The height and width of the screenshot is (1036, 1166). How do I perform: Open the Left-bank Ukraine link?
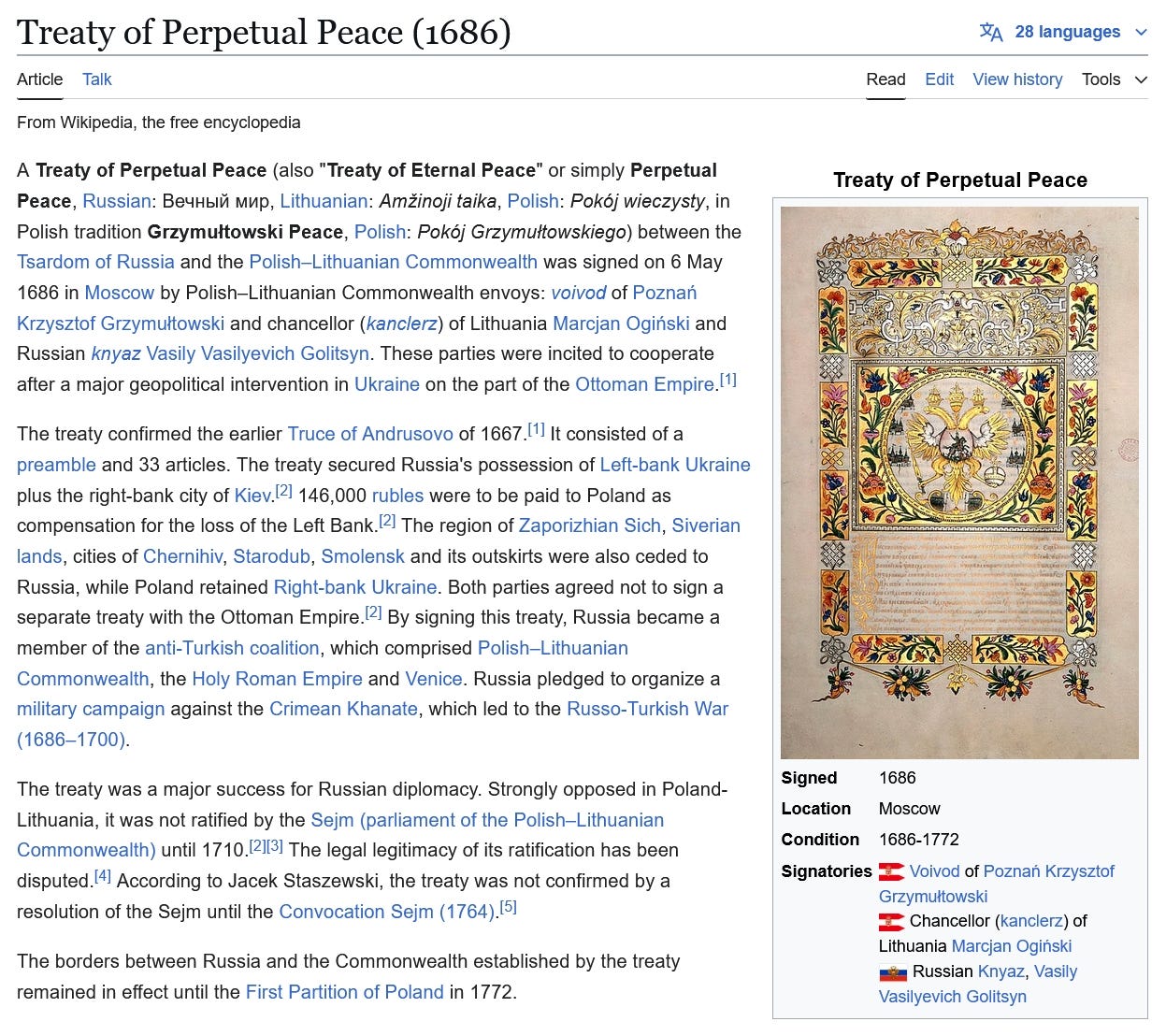pyautogui.click(x=675, y=465)
